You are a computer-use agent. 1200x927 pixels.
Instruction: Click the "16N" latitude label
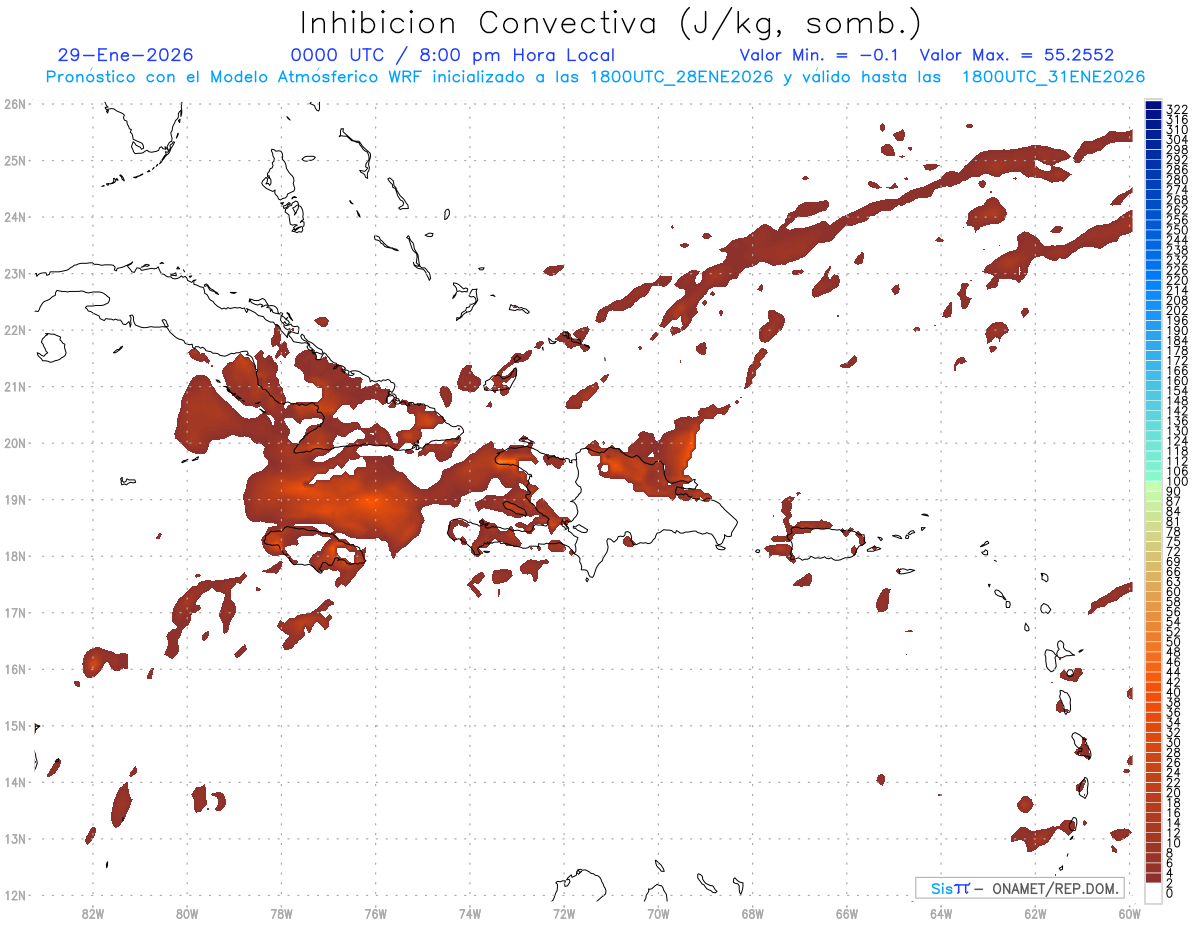tap(15, 669)
